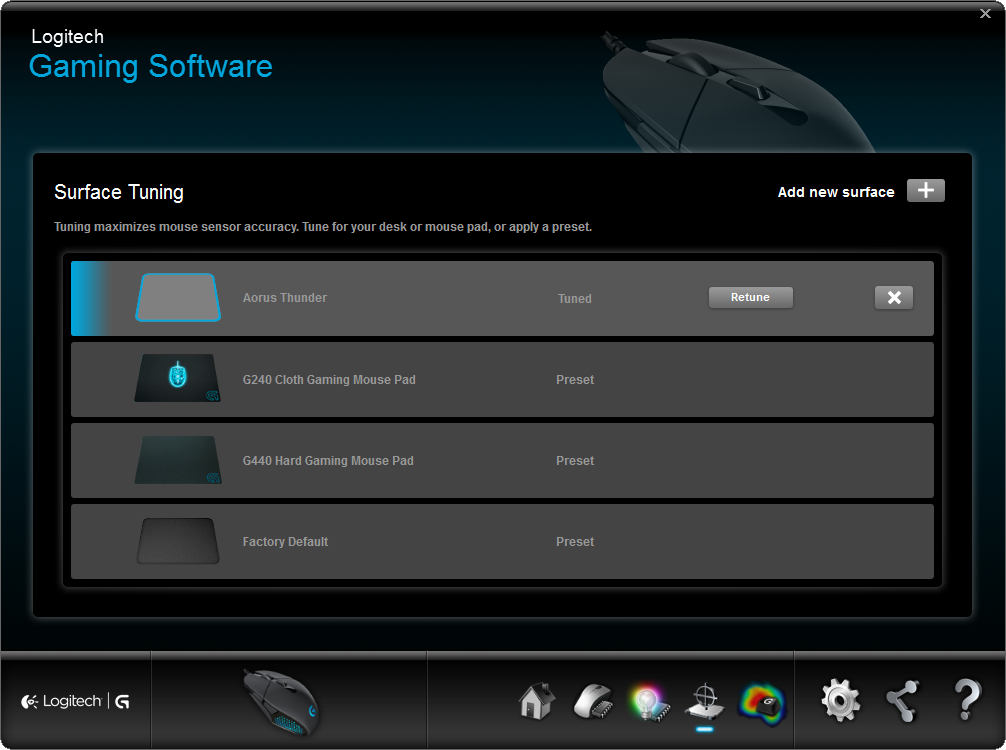Open the settings gear icon

click(841, 701)
